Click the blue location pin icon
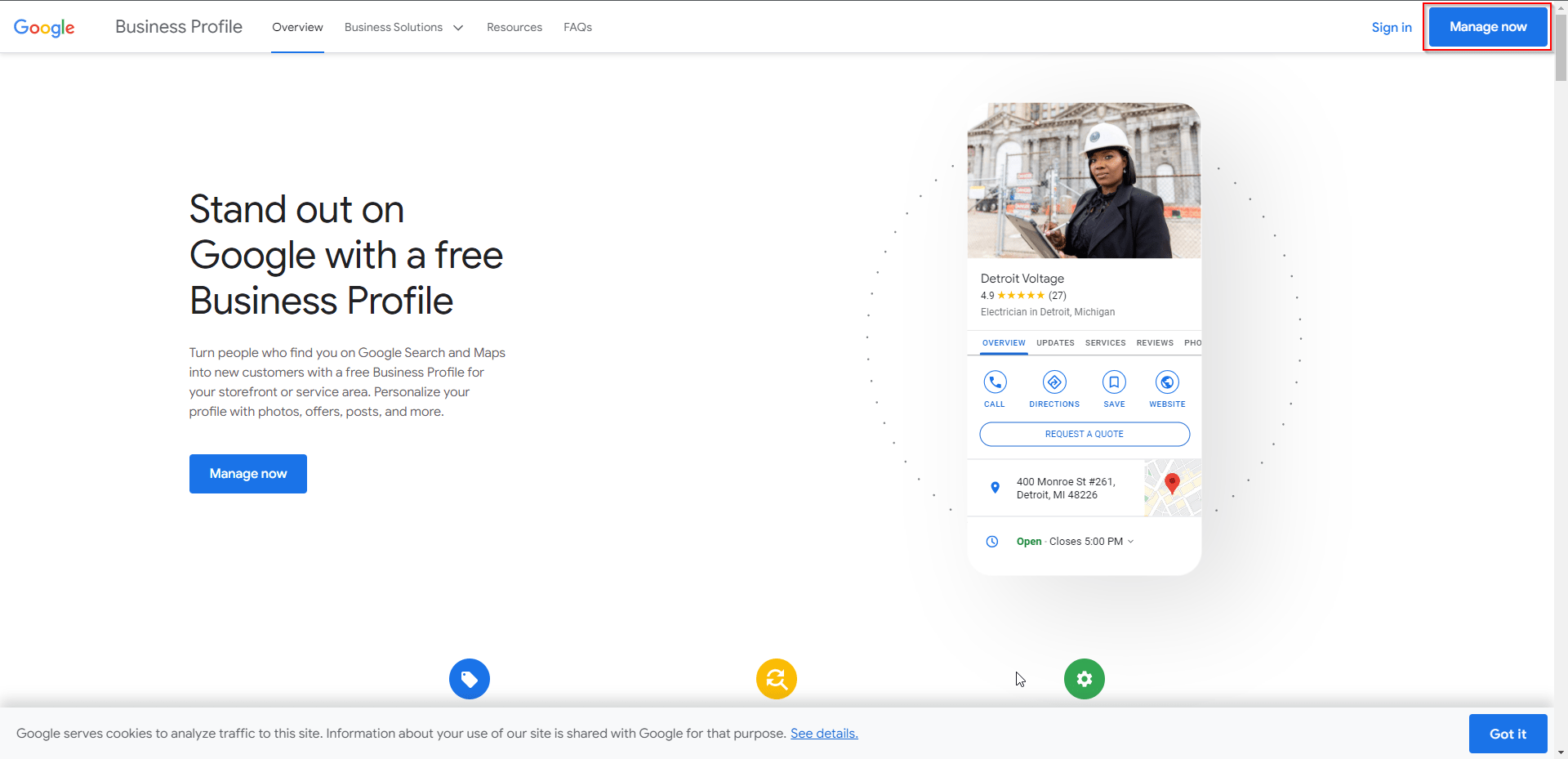The image size is (1568, 759). [995, 488]
